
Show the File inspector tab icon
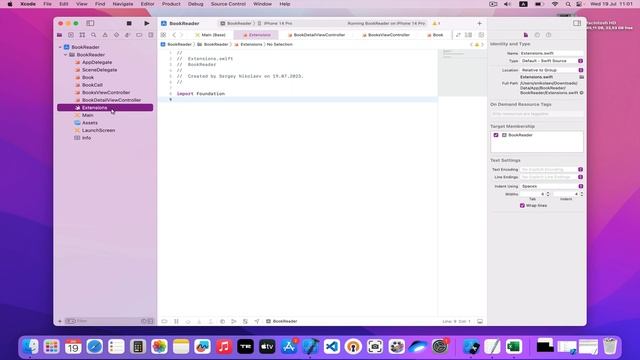(526, 35)
